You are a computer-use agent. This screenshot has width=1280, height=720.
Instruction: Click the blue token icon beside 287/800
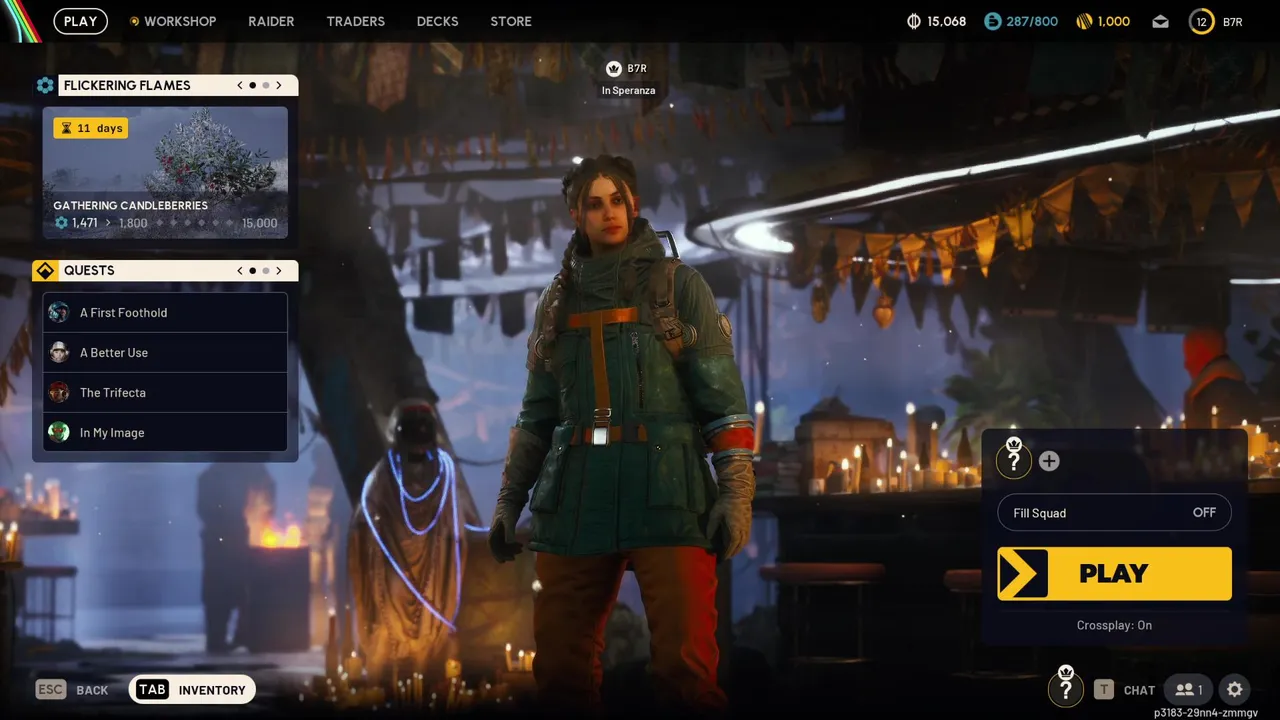tap(993, 21)
